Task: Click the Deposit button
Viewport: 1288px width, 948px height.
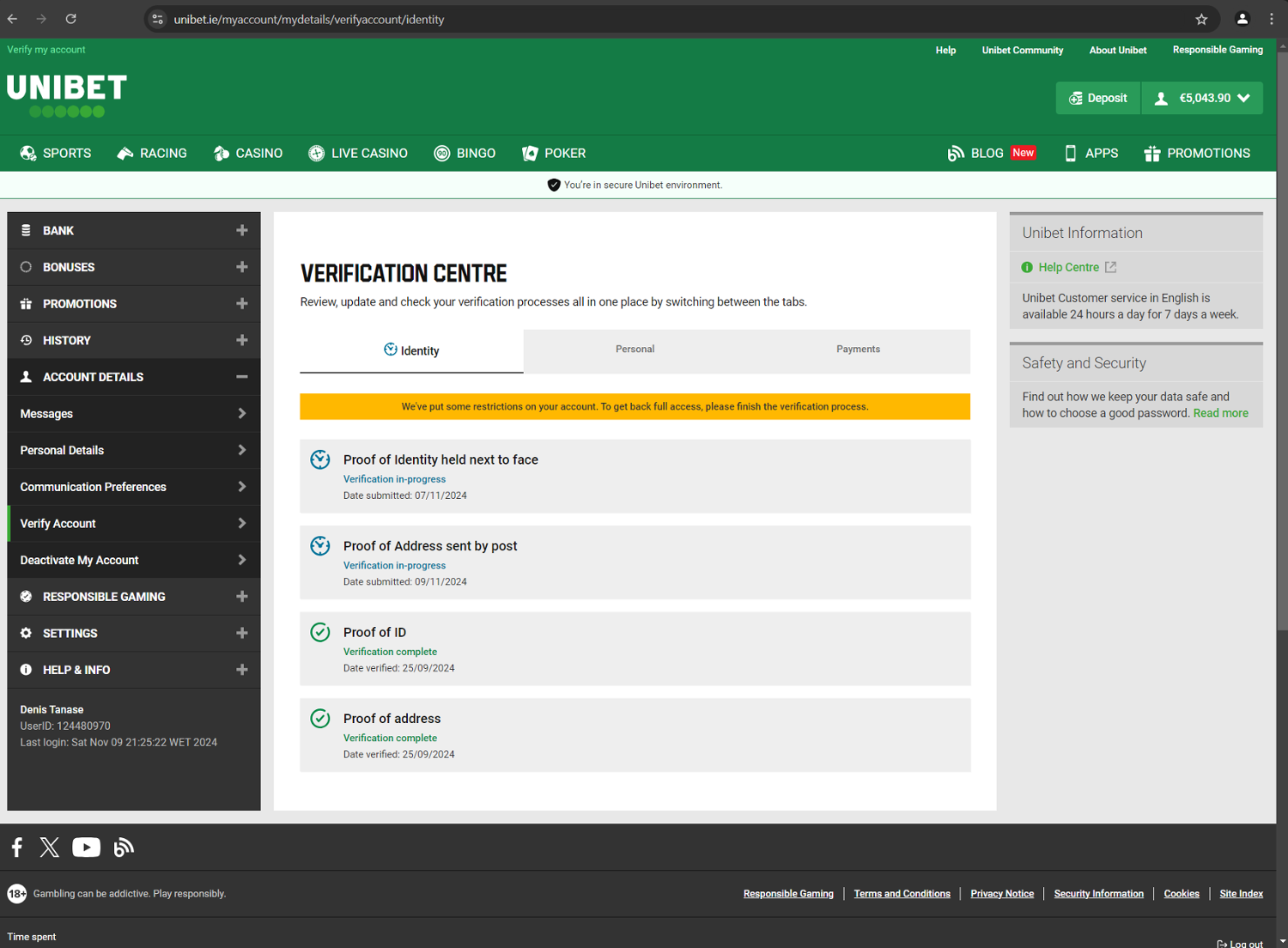Action: point(1098,98)
